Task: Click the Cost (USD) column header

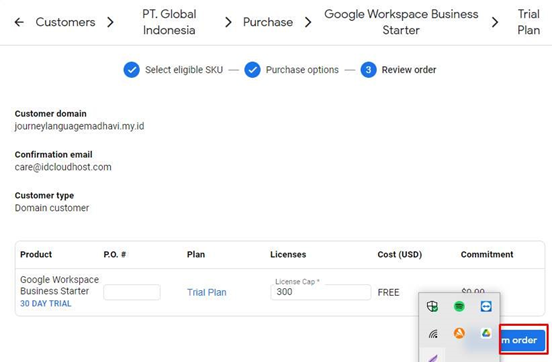Action: pos(400,254)
